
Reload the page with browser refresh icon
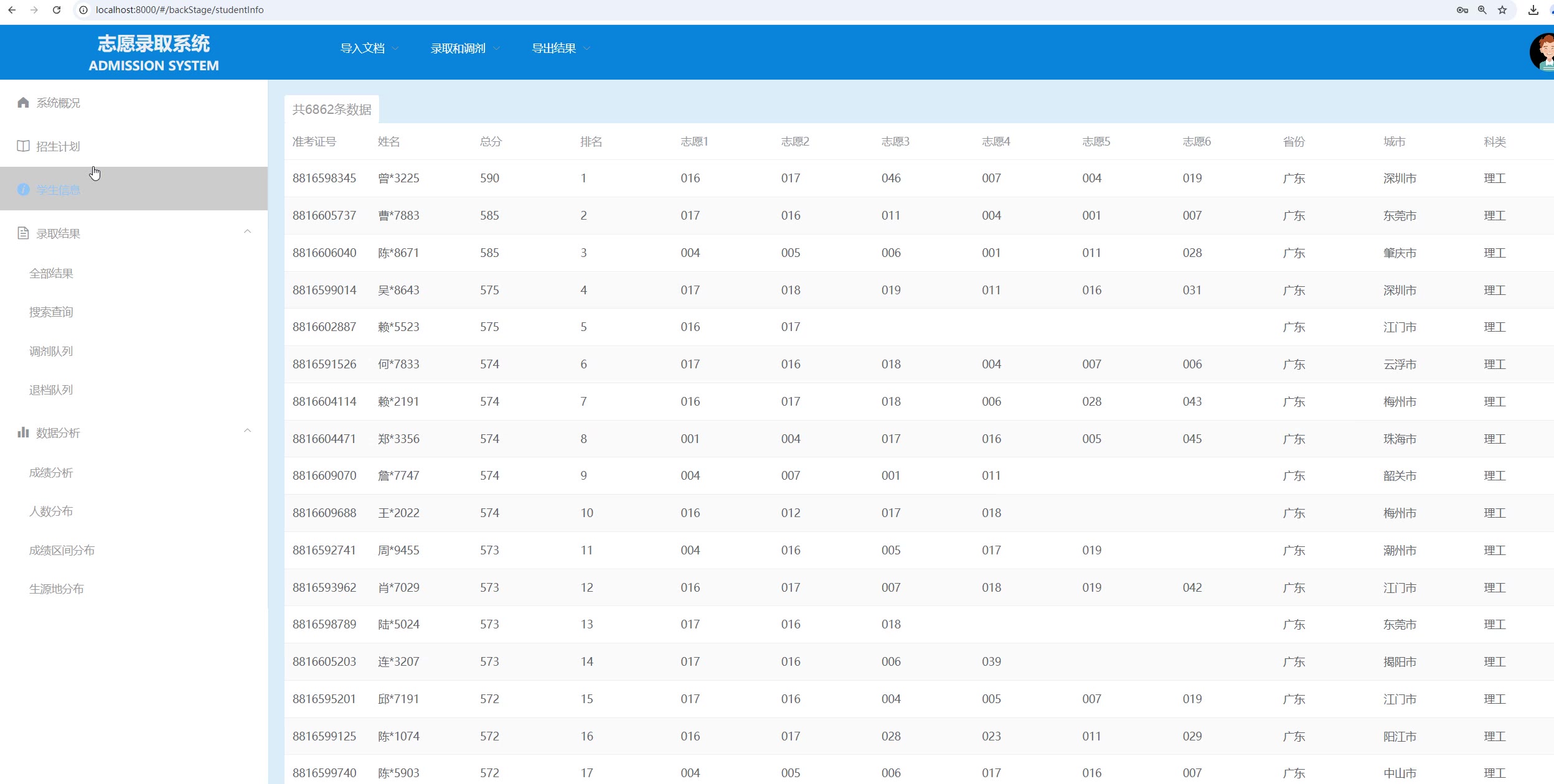coord(57,10)
